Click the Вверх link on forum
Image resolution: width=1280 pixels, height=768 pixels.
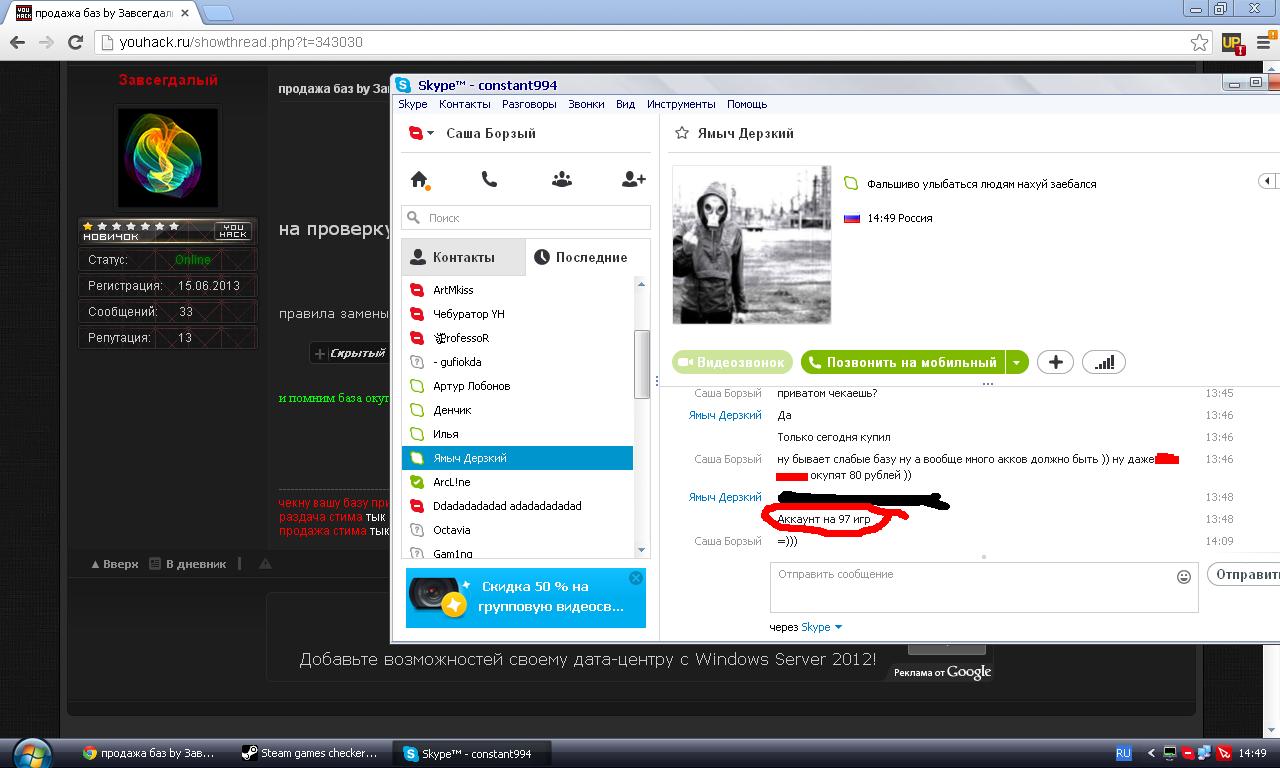114,564
